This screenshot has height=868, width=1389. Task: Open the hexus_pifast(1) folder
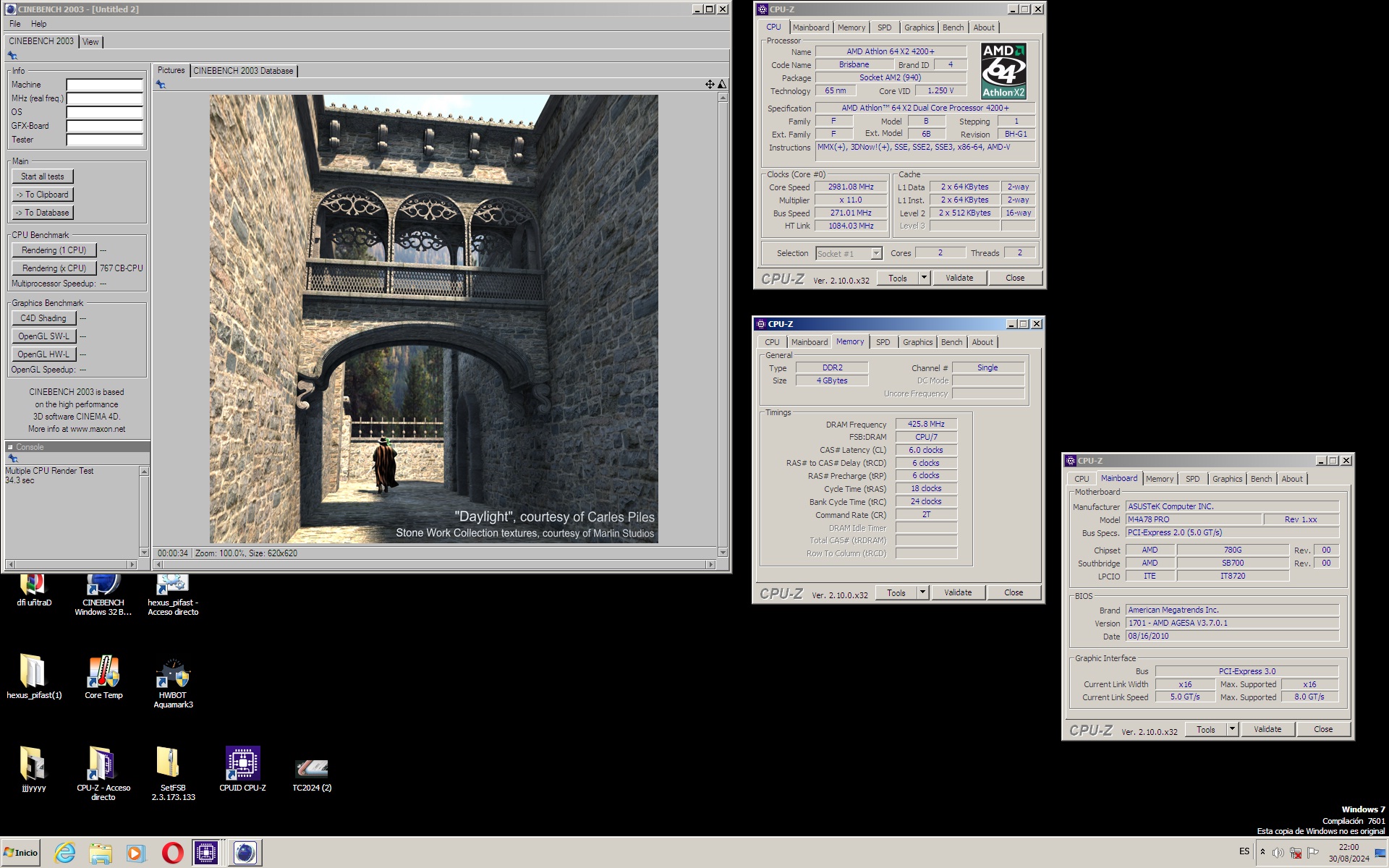pyautogui.click(x=34, y=677)
